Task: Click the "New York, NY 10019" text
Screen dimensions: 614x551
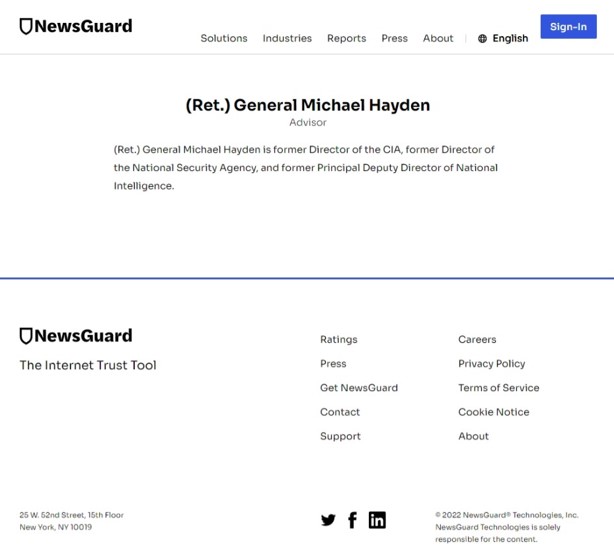Action: (56, 527)
